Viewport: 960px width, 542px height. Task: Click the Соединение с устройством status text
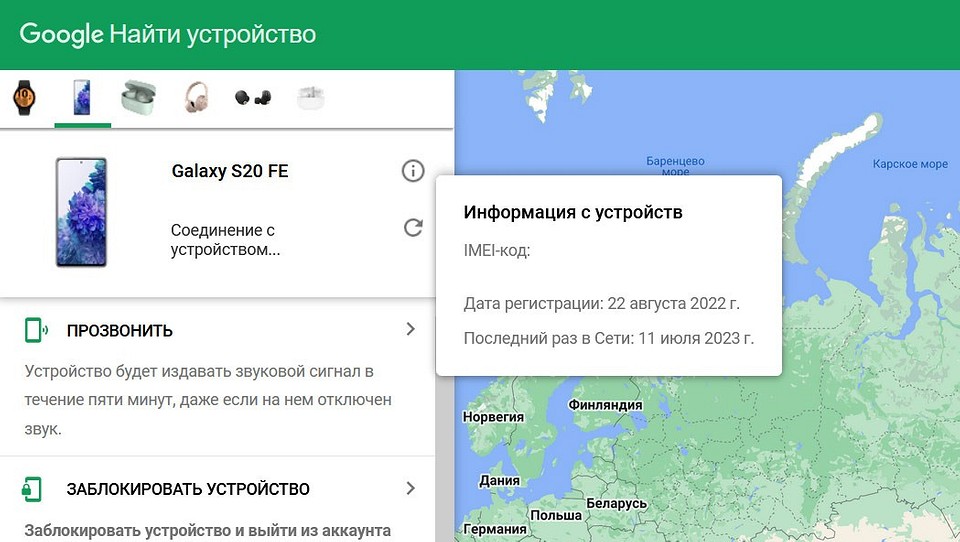click(225, 240)
